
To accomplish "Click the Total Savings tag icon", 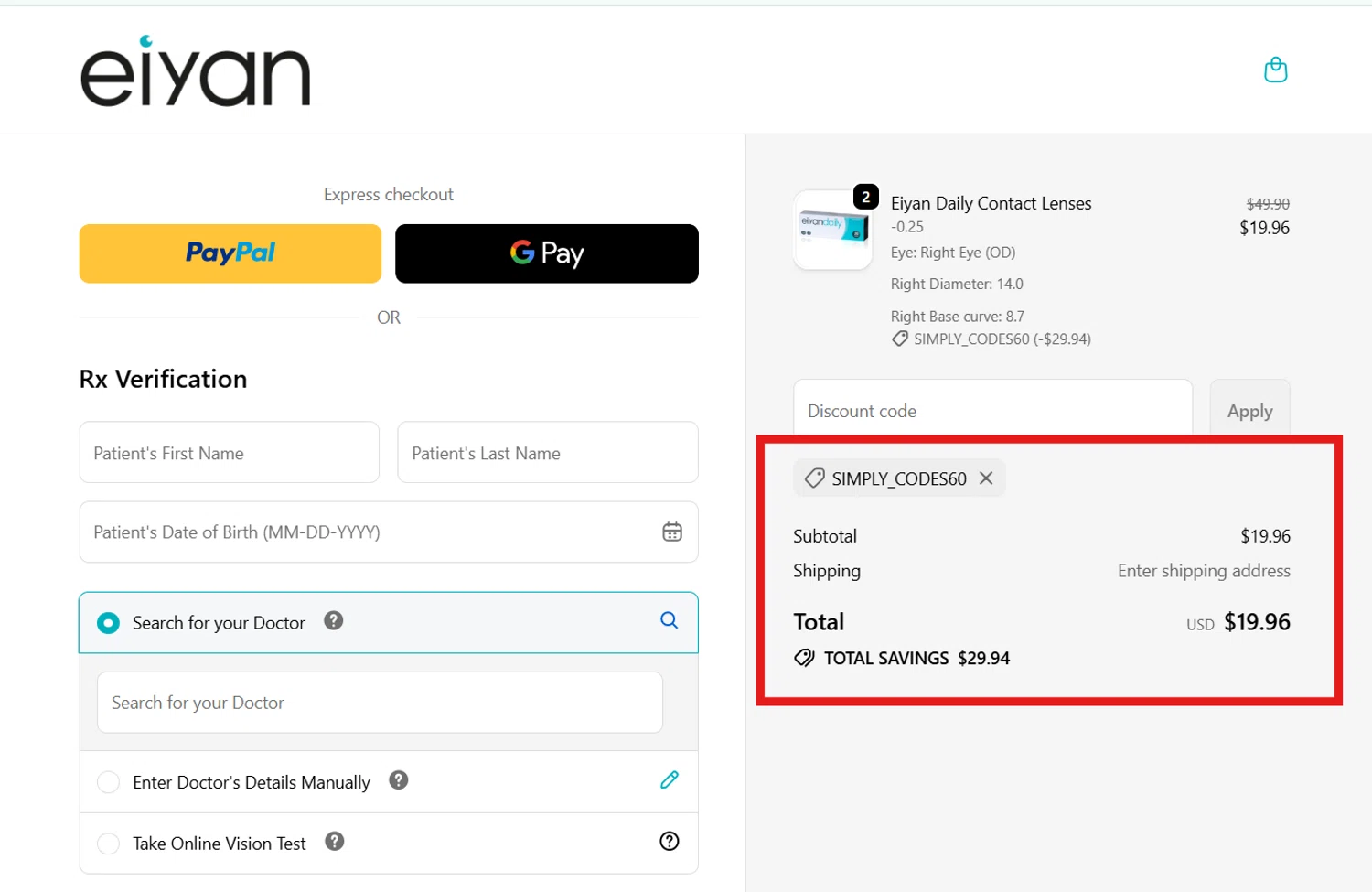I will coord(804,658).
